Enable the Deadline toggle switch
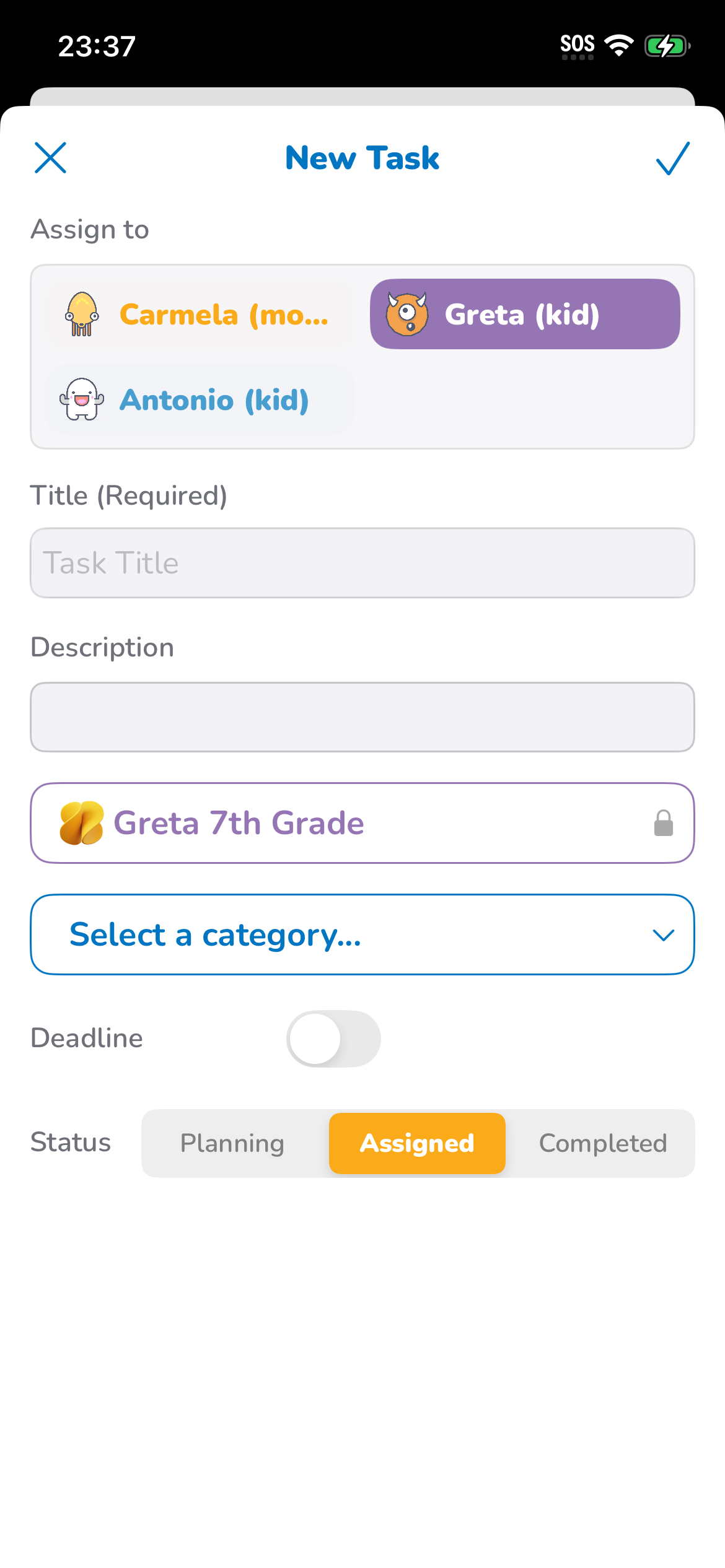 click(x=333, y=1039)
